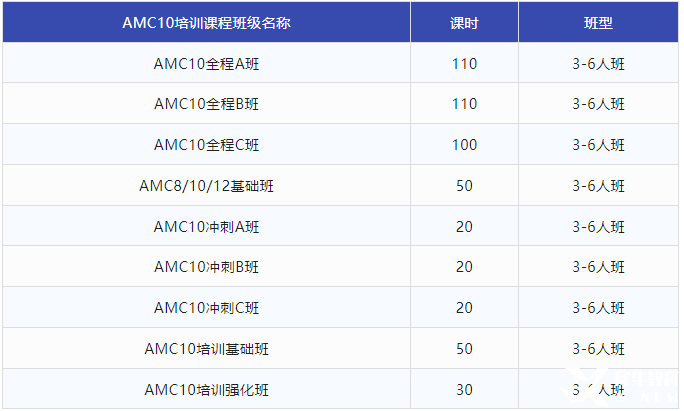The image size is (684, 411).
Task: Click the 50 hours cell for AMC8/10/12基础班
Action: pos(464,186)
